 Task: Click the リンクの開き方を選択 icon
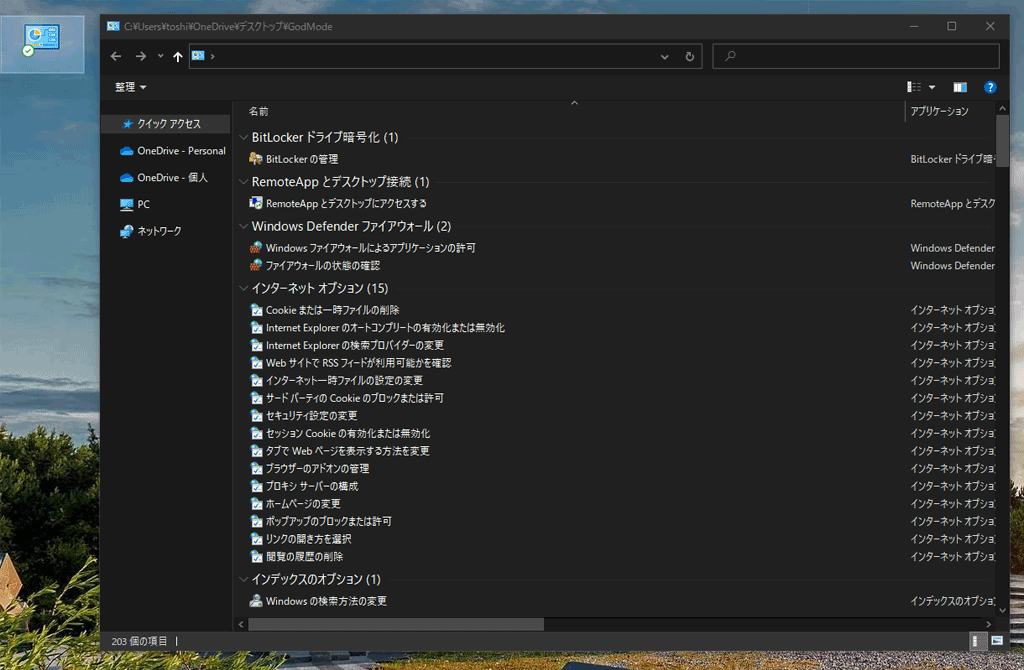pos(257,539)
